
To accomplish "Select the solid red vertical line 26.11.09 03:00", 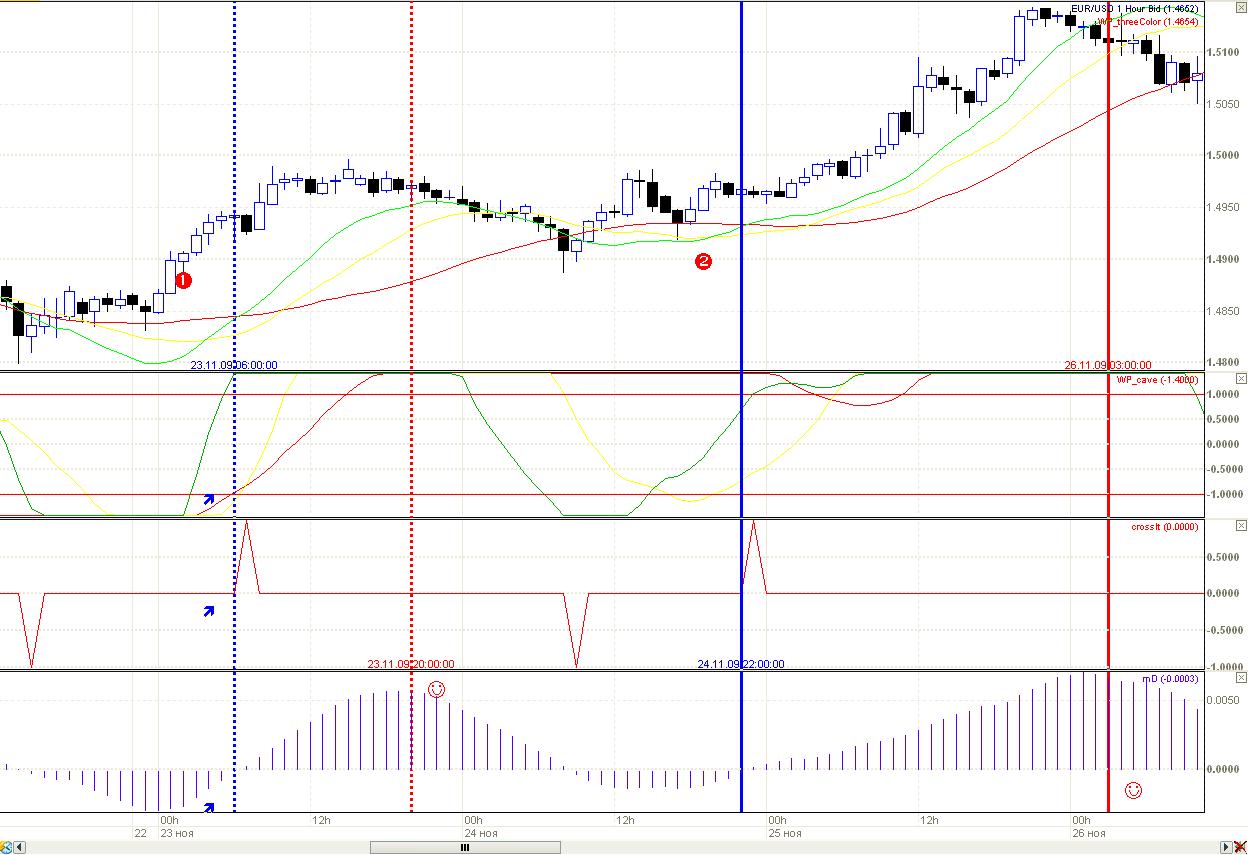I will point(1108,300).
